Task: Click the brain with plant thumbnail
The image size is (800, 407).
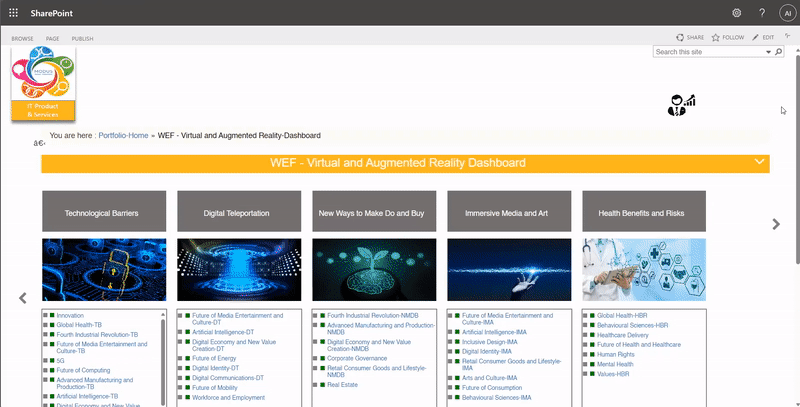Action: (374, 270)
